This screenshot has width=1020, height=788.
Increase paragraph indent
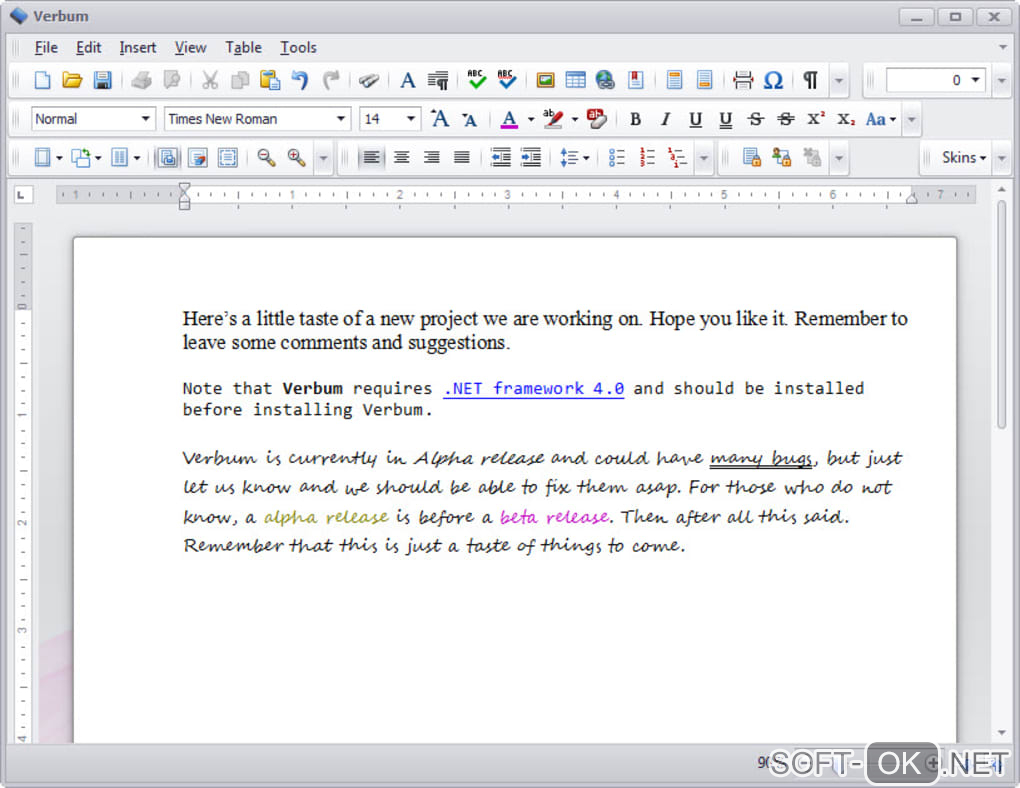point(531,157)
